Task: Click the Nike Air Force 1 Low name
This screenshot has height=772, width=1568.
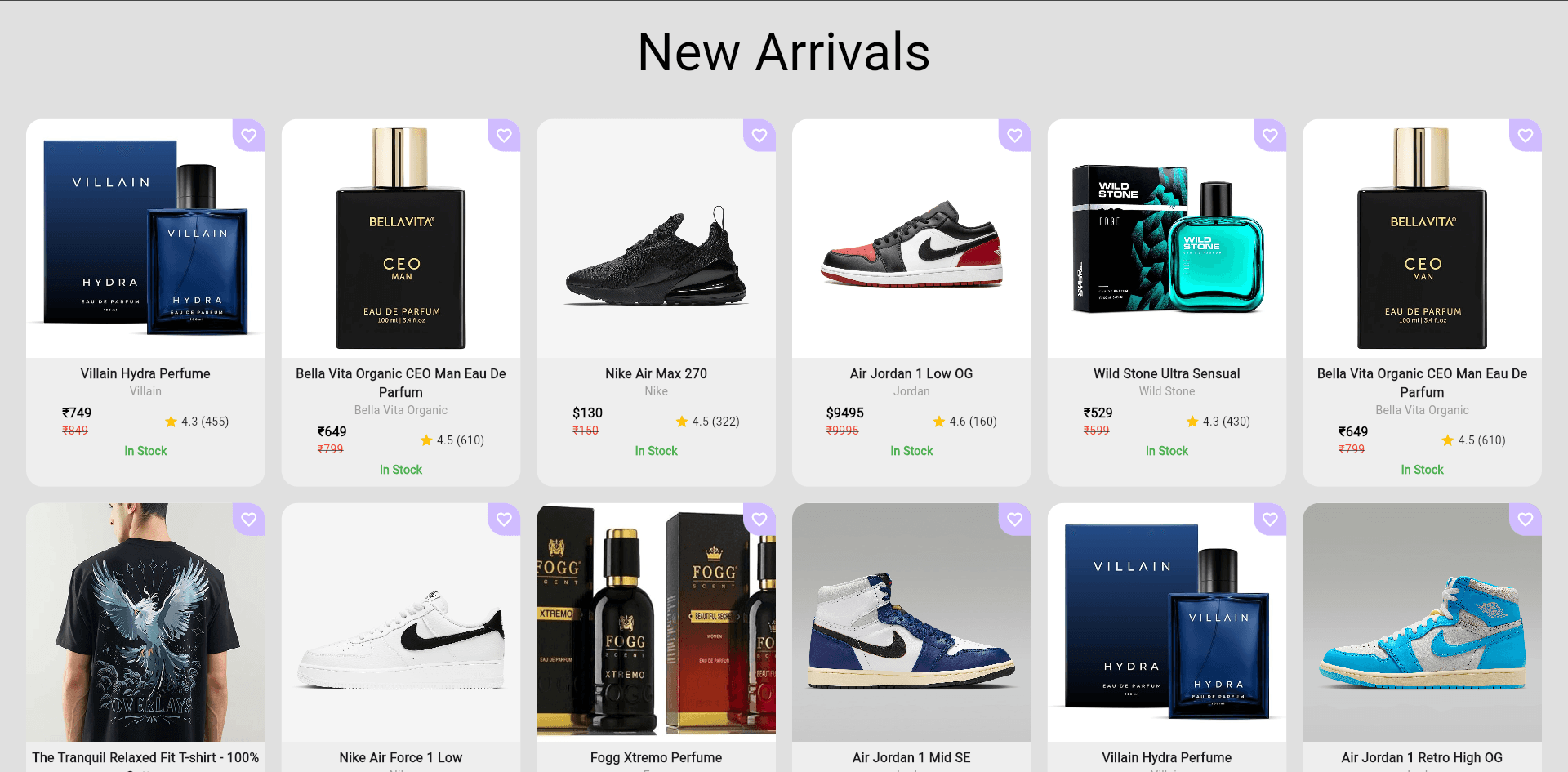Action: pyautogui.click(x=401, y=757)
